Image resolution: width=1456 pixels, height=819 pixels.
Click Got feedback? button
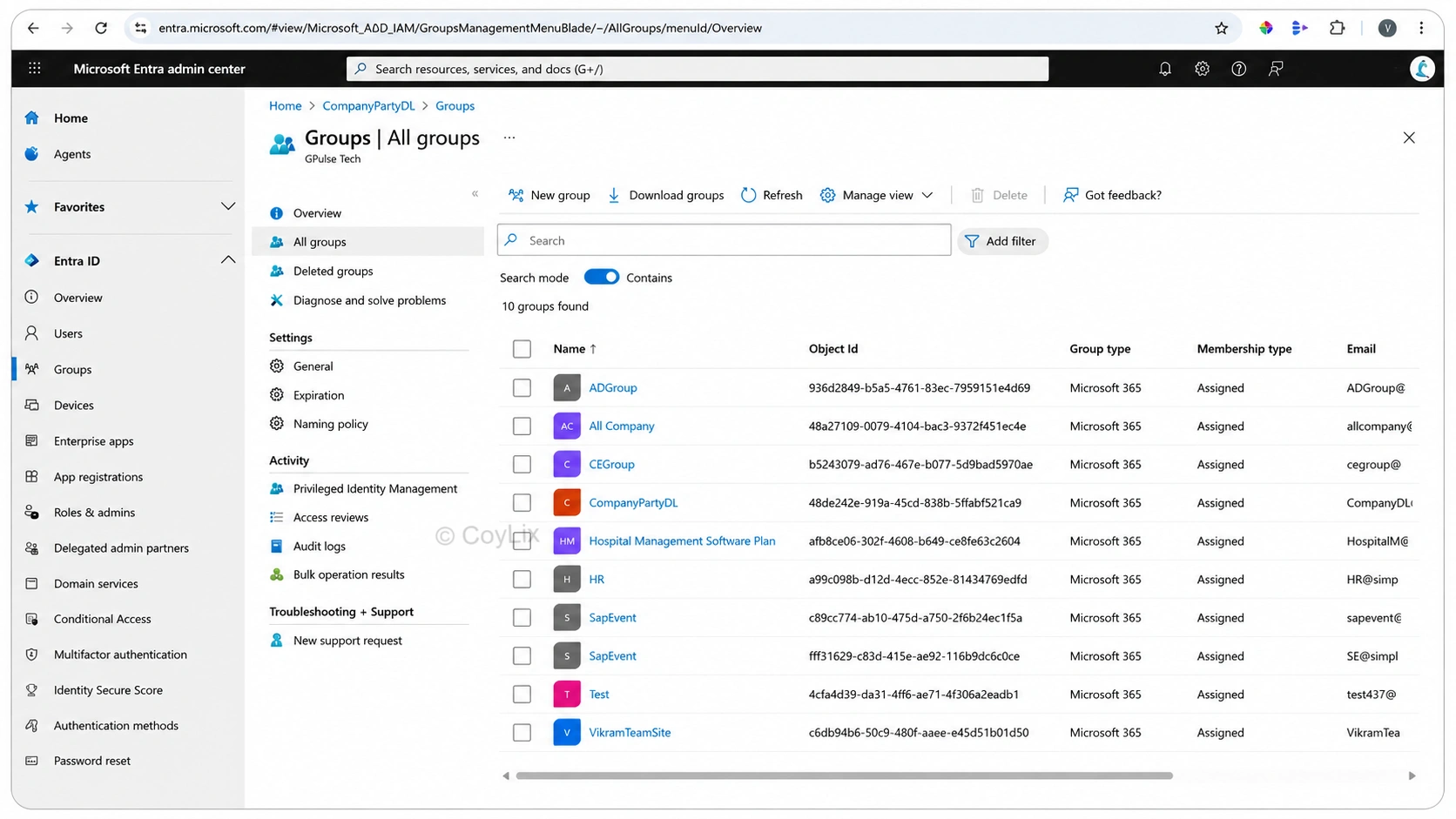coord(1112,195)
